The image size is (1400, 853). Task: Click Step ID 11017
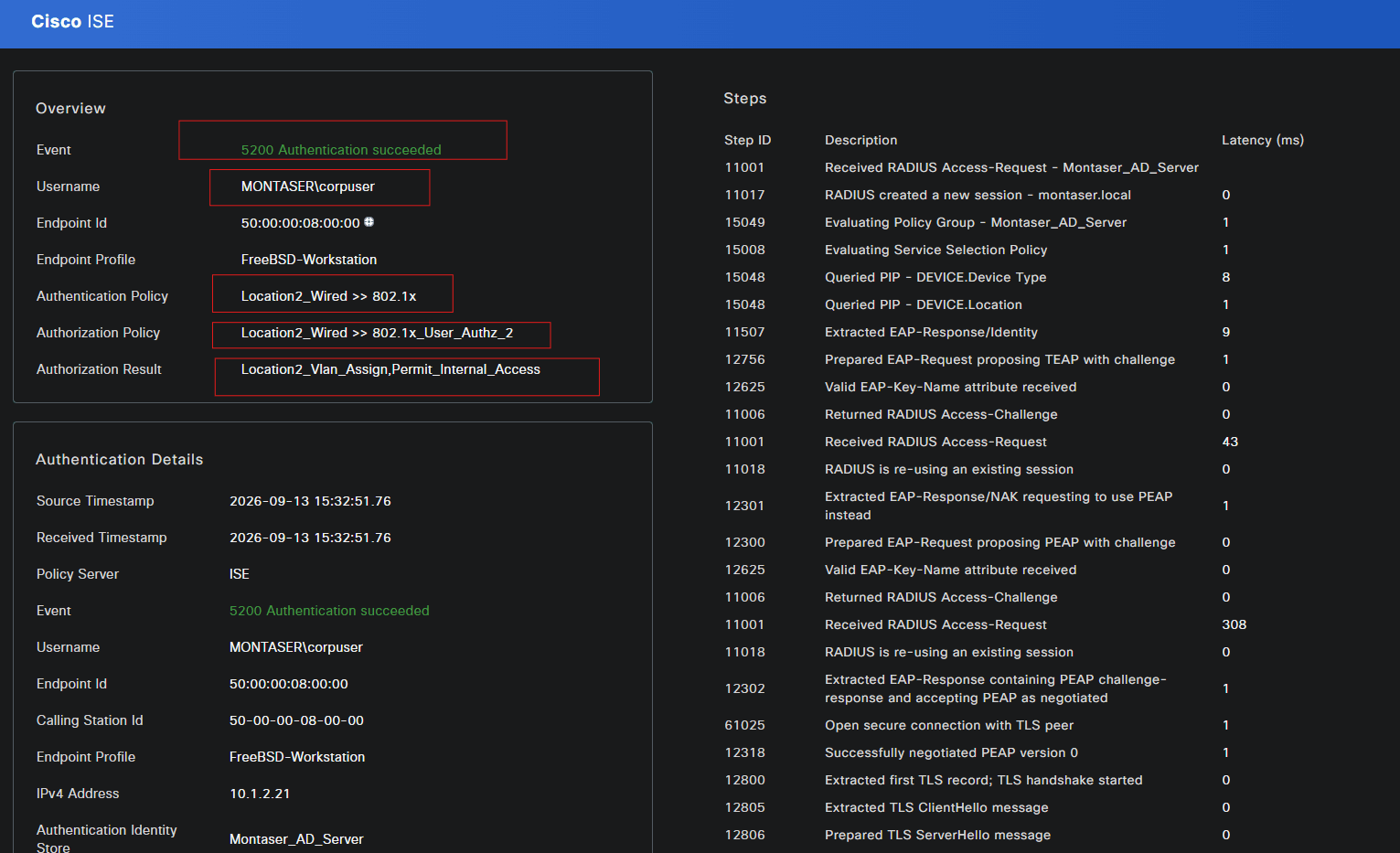click(744, 195)
